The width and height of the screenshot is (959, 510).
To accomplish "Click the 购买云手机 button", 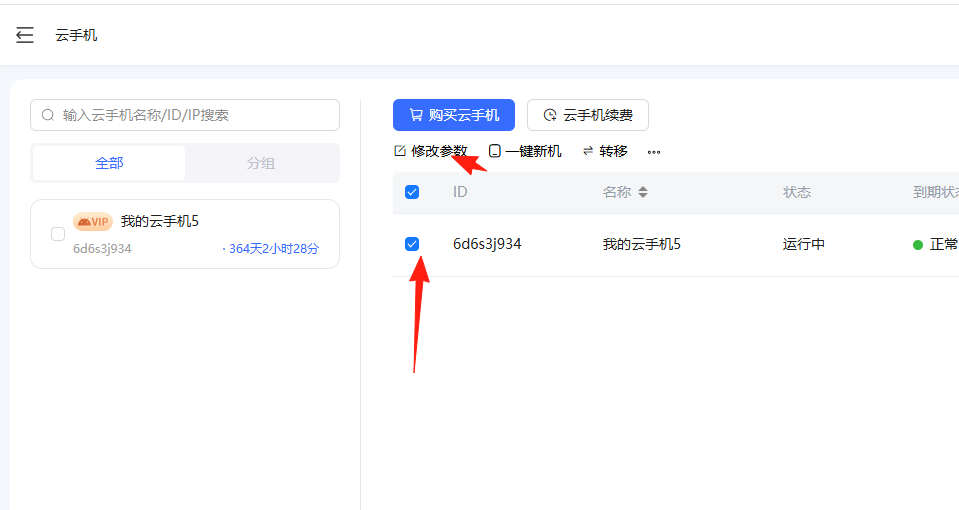I will pyautogui.click(x=454, y=115).
